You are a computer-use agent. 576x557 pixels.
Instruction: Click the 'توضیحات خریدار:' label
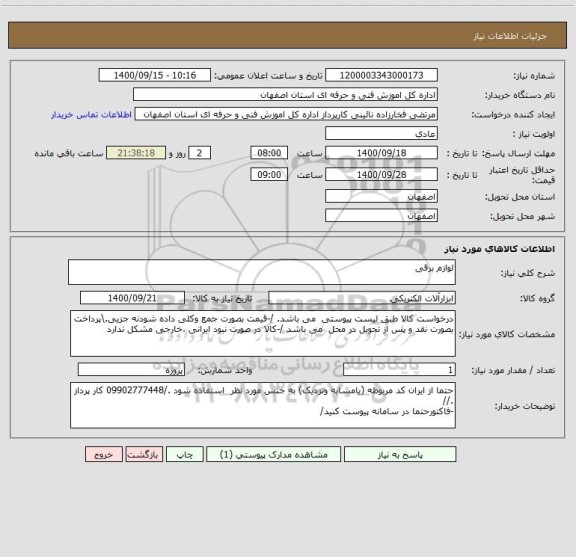[x=526, y=406]
